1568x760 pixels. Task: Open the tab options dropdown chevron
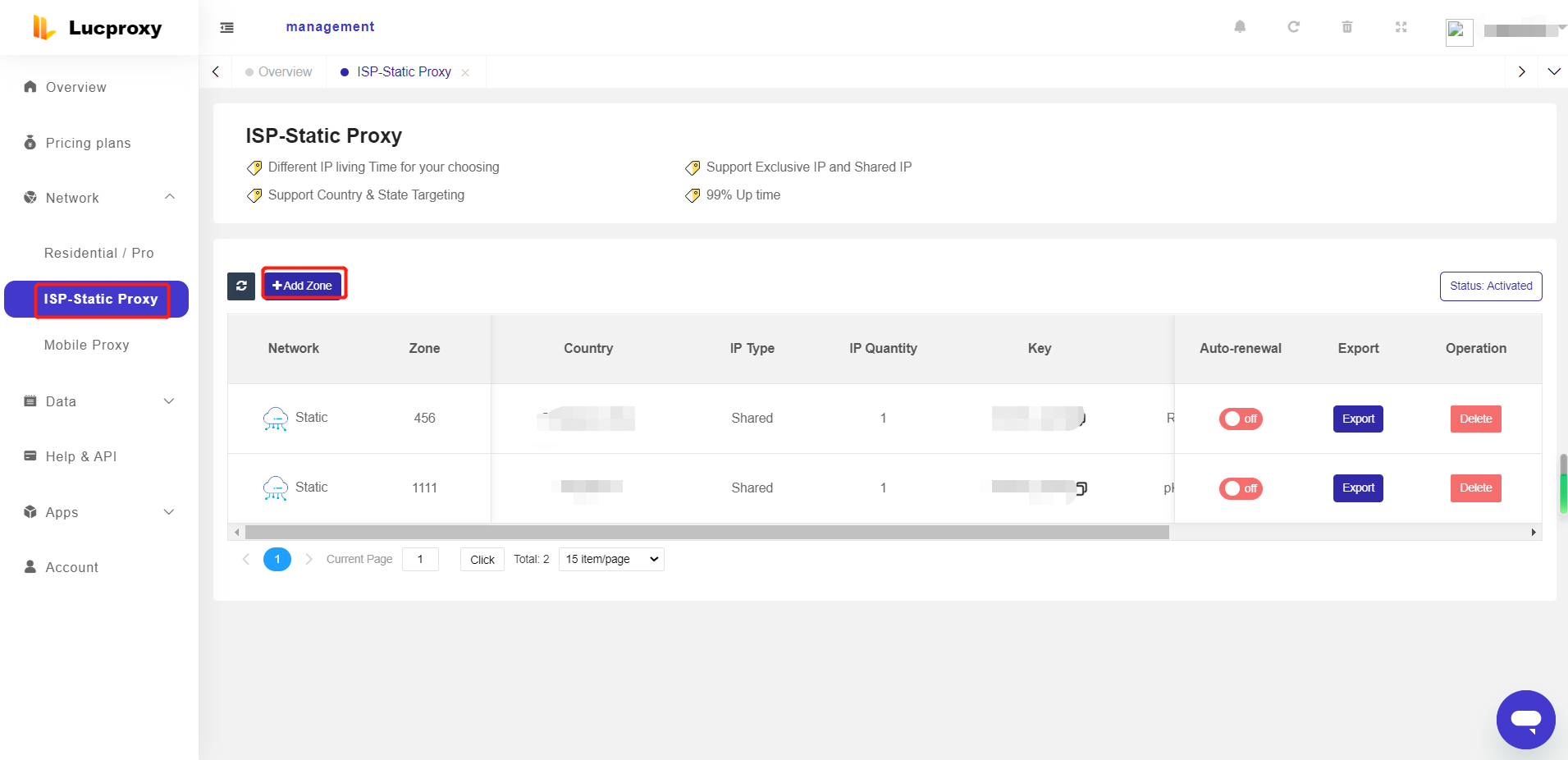pyautogui.click(x=1554, y=71)
